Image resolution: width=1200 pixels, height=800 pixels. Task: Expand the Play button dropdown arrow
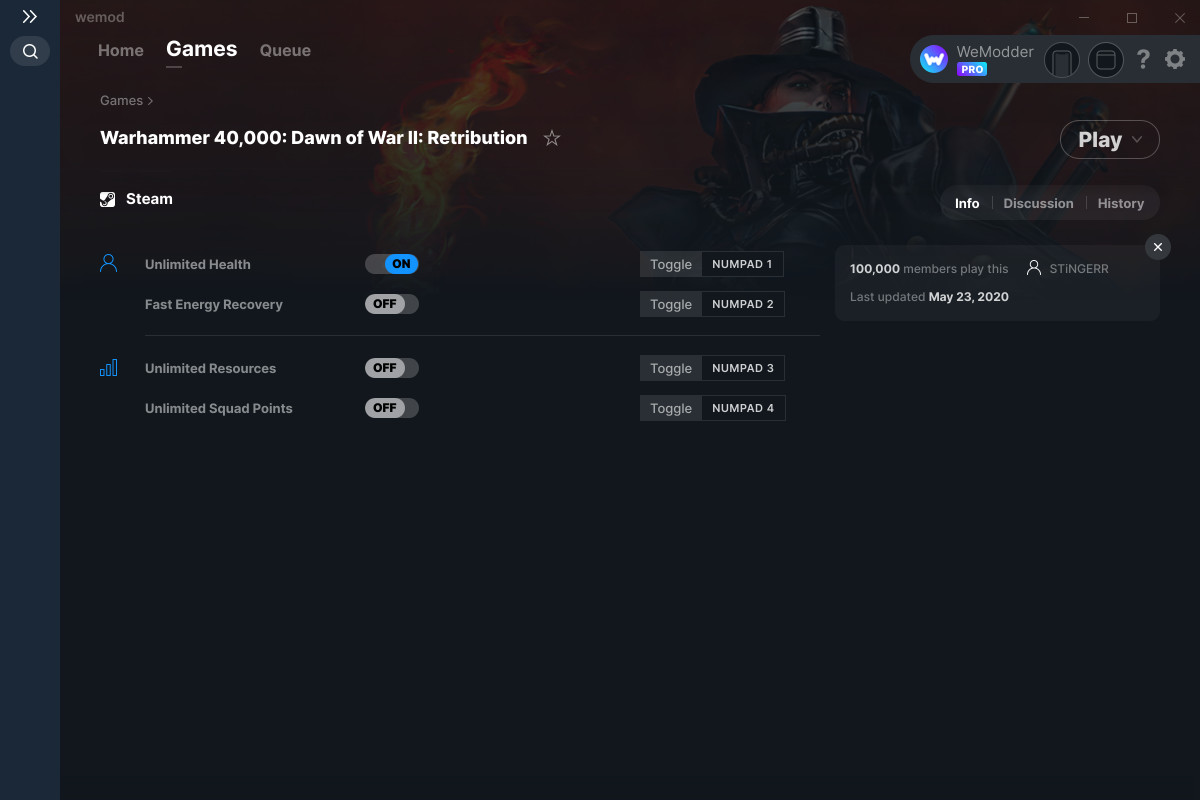pos(1138,141)
